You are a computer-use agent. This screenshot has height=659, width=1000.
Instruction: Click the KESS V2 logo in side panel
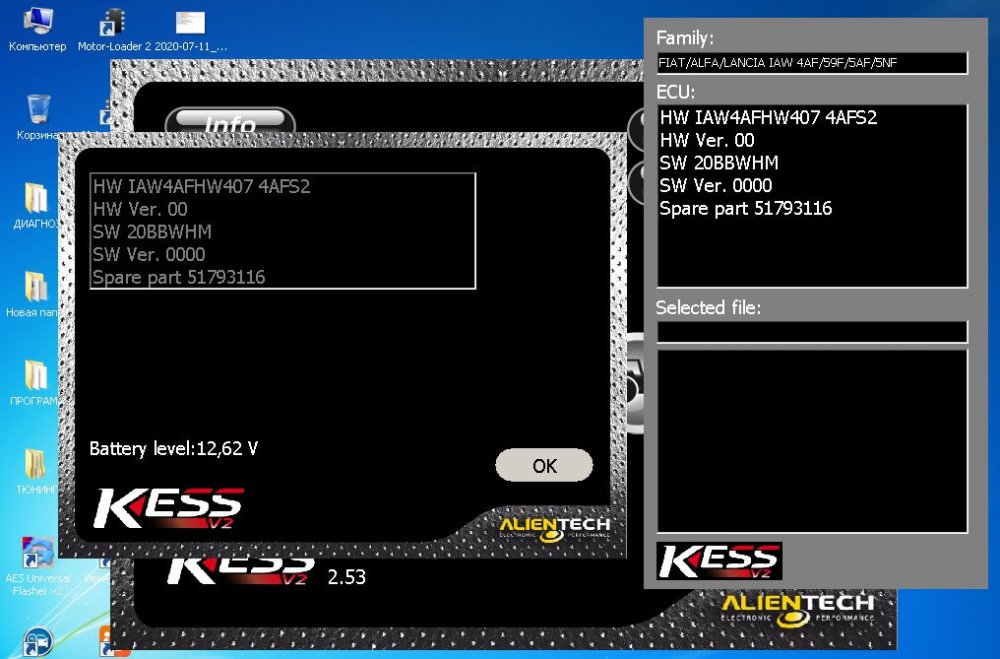(719, 561)
